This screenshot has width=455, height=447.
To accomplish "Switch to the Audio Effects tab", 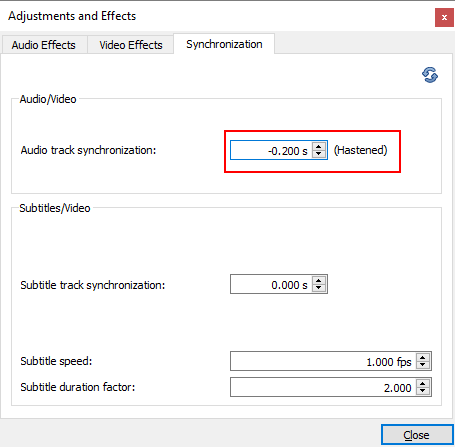I will pos(44,45).
